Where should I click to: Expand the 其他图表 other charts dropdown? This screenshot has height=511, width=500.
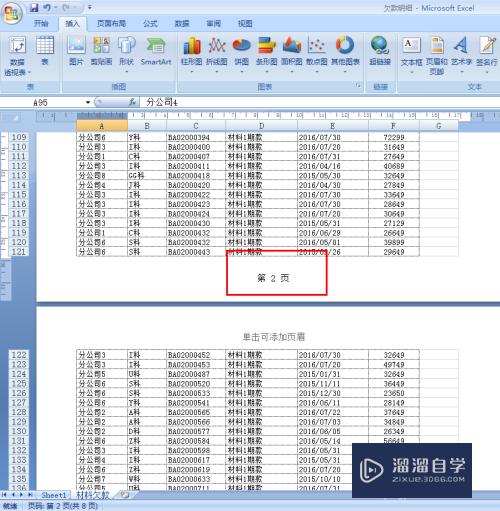[x=345, y=72]
